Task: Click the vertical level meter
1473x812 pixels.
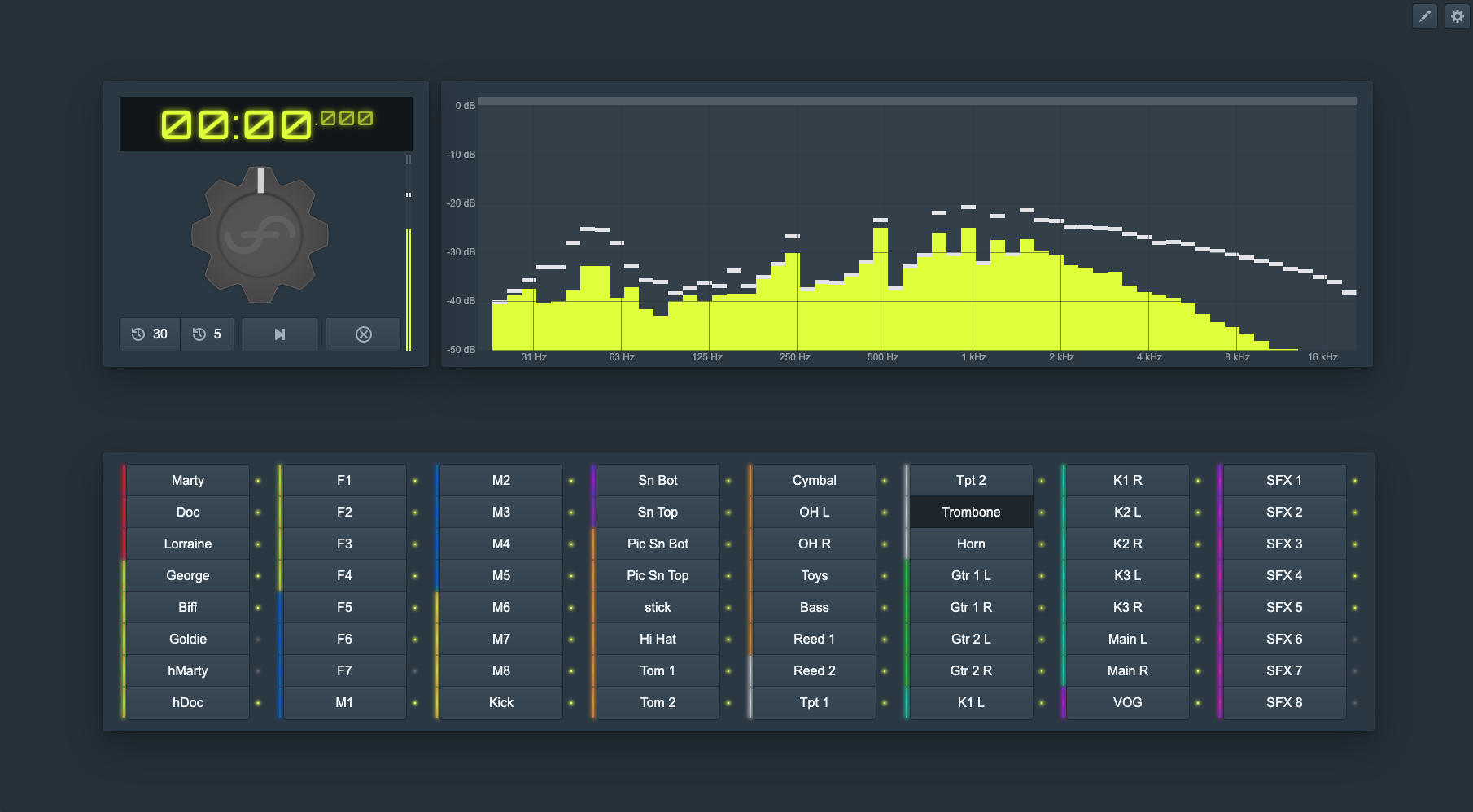Action: [409, 253]
